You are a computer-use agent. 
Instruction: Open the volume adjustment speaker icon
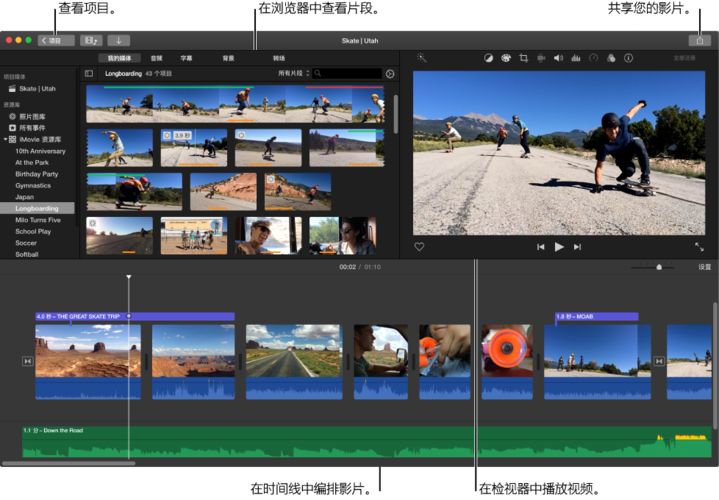[558, 59]
